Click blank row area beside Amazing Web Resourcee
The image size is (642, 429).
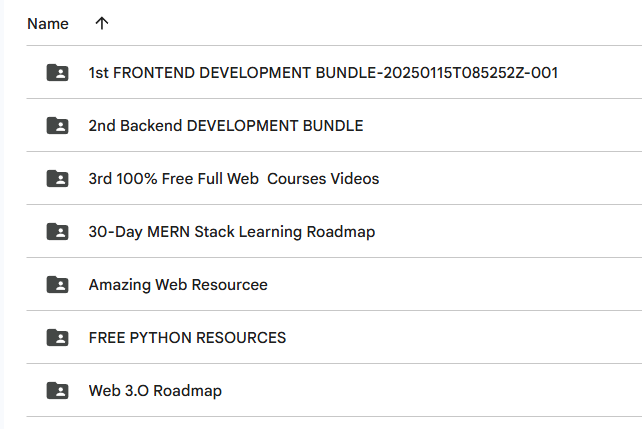coord(454,284)
